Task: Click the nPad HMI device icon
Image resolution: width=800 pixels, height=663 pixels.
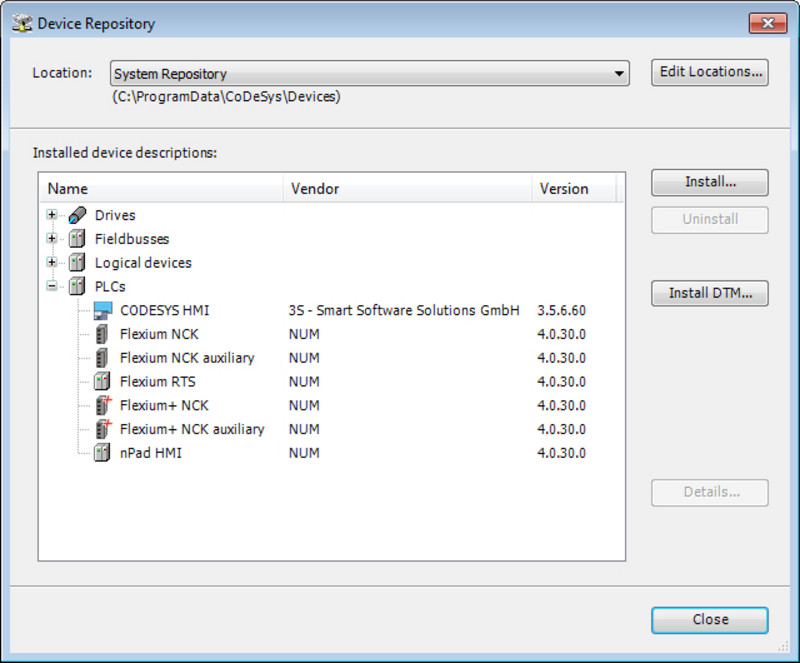Action: point(102,453)
